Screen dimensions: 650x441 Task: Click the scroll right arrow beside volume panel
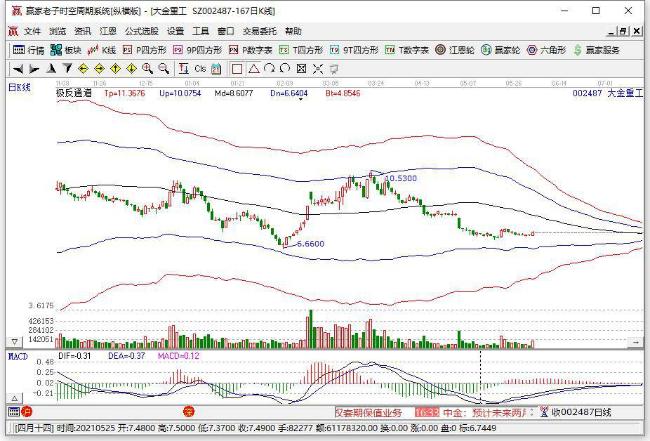[x=636, y=342]
